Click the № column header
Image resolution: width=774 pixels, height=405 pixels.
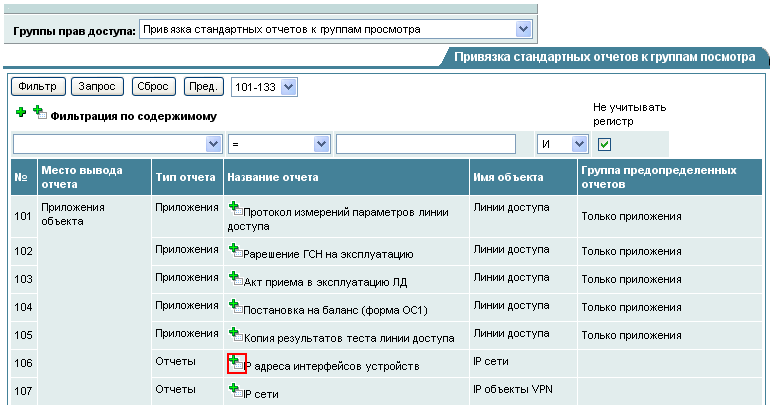(x=24, y=177)
